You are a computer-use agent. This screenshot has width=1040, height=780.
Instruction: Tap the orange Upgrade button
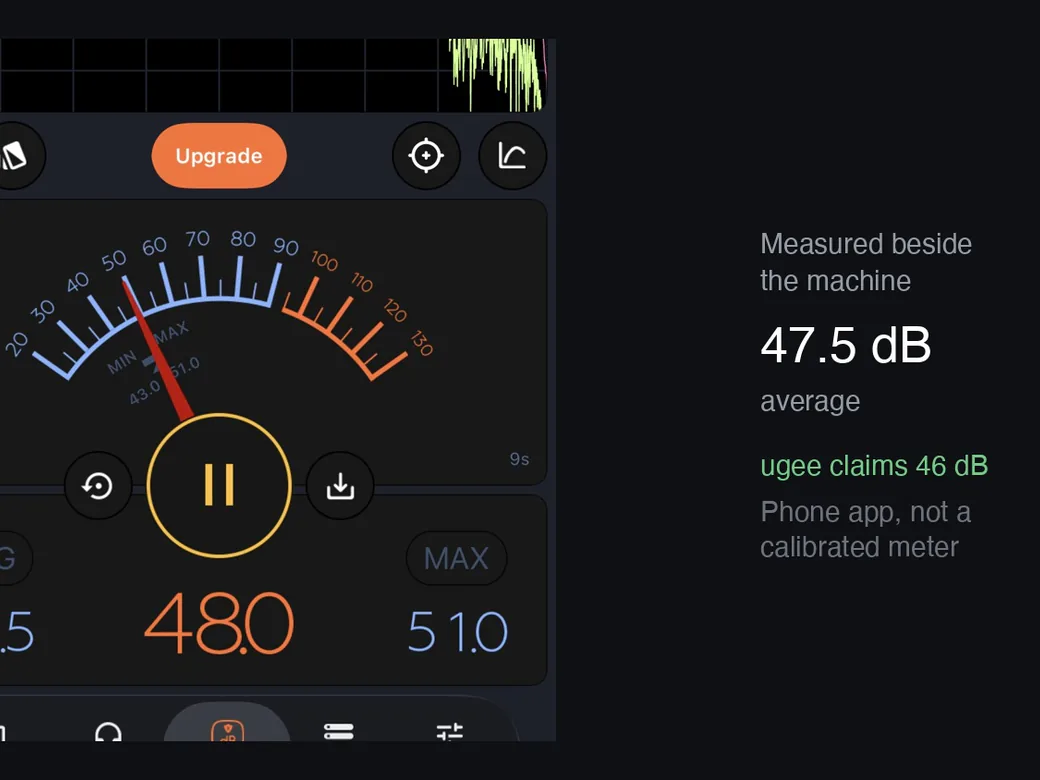click(x=219, y=156)
